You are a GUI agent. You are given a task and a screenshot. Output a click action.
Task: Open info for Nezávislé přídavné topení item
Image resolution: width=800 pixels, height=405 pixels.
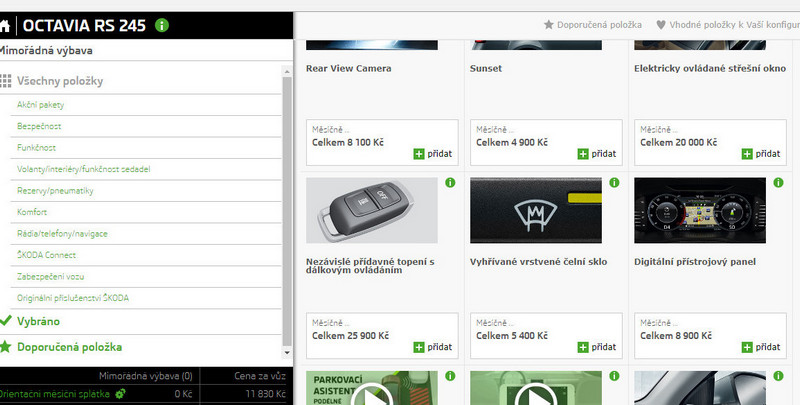449,183
